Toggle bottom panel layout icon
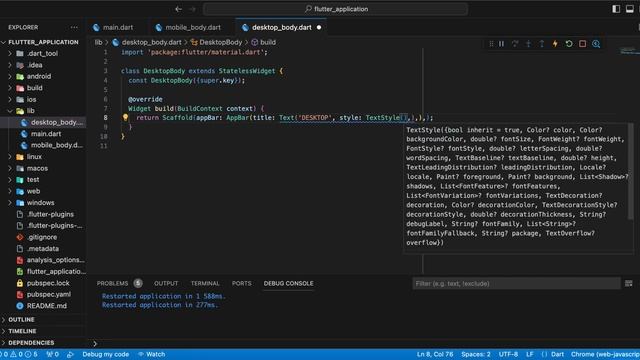640x360 pixels. pos(630,9)
